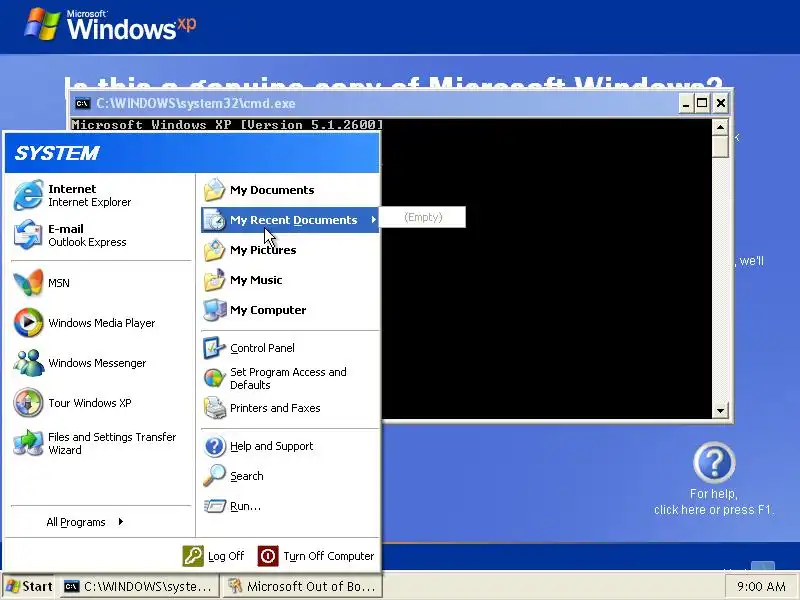Image resolution: width=800 pixels, height=600 pixels.
Task: Click the Turn Off Computer power icon
Action: tap(268, 556)
